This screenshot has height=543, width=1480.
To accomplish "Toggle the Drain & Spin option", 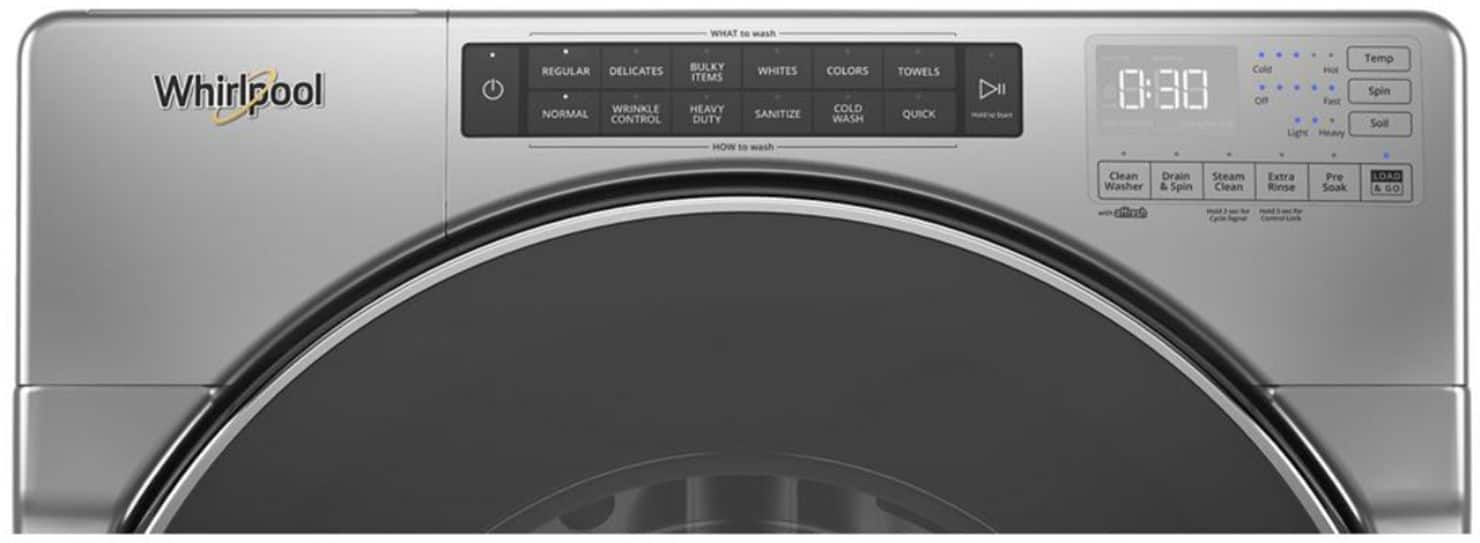I will coord(1176,181).
